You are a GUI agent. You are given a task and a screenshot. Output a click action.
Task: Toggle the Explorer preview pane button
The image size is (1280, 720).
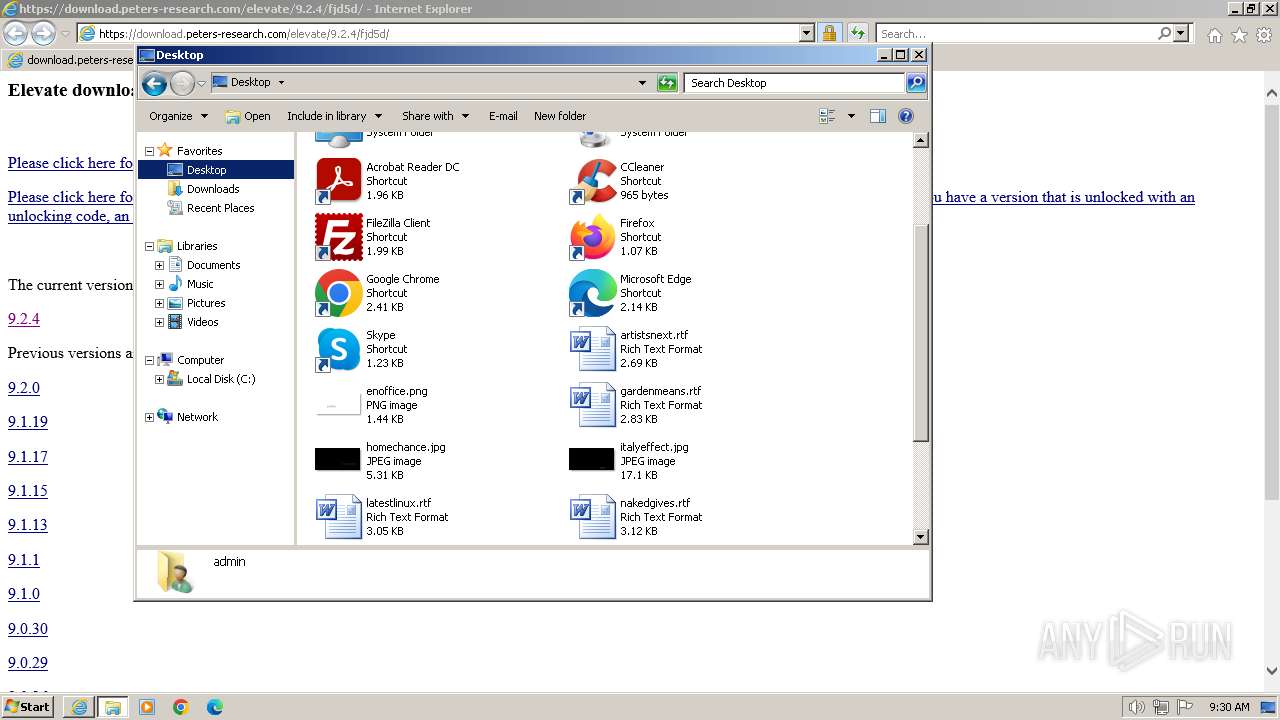click(x=877, y=116)
